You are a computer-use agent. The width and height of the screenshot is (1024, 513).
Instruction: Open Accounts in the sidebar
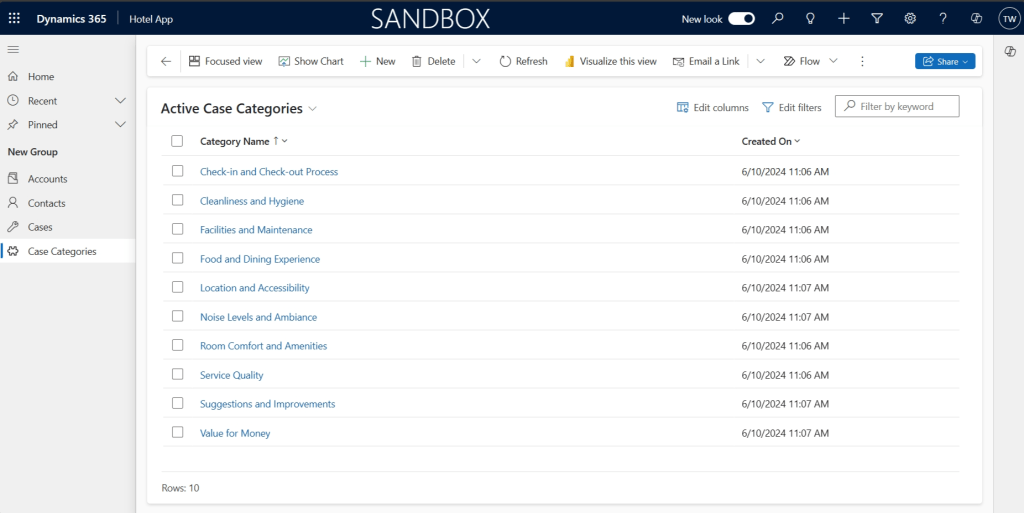68,179
